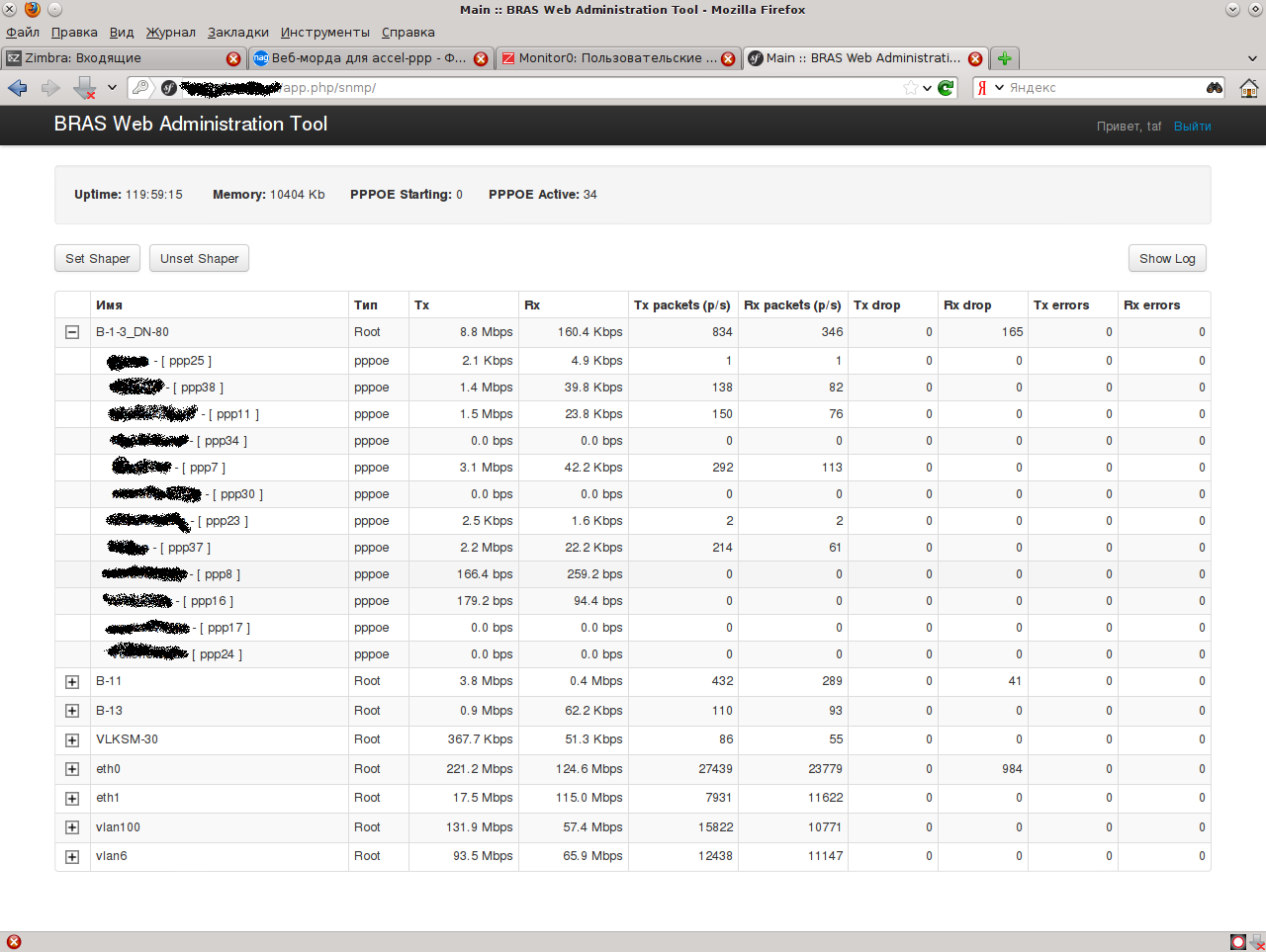Open the Yandex search engine dropdown

[989, 88]
